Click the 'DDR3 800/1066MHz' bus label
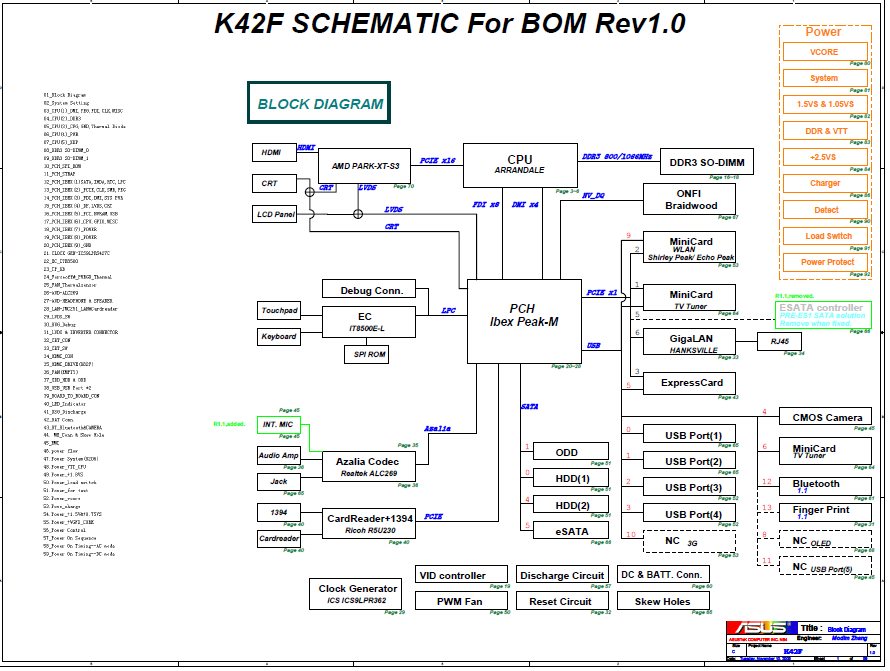This screenshot has width=890, height=671. click(617, 156)
